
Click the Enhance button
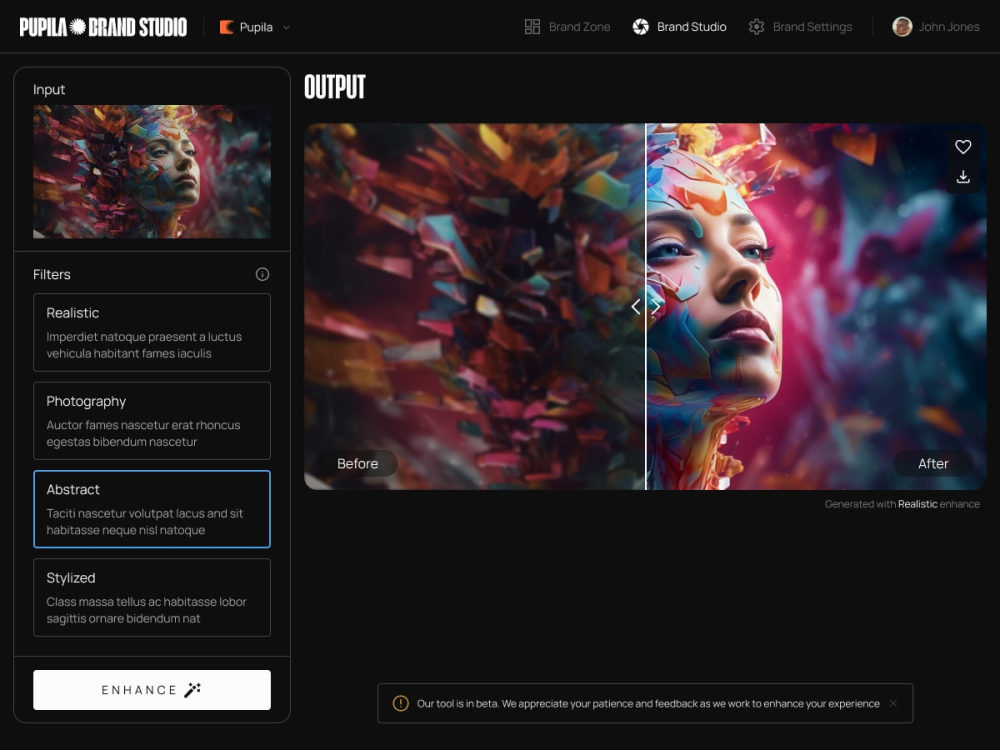coord(152,690)
